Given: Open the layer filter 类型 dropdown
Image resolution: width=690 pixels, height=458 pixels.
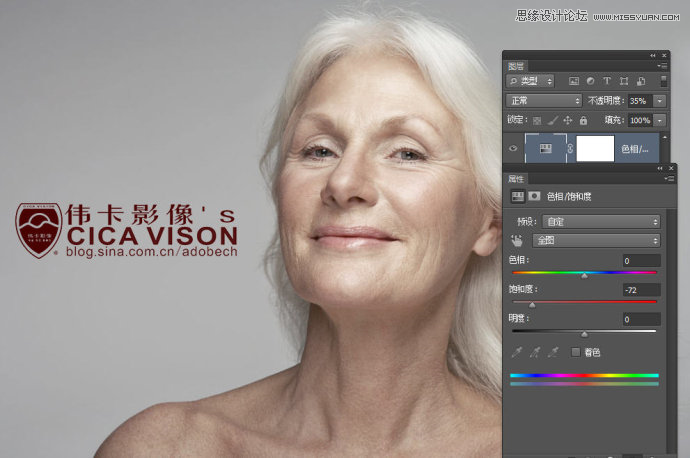Looking at the screenshot, I should (530, 81).
